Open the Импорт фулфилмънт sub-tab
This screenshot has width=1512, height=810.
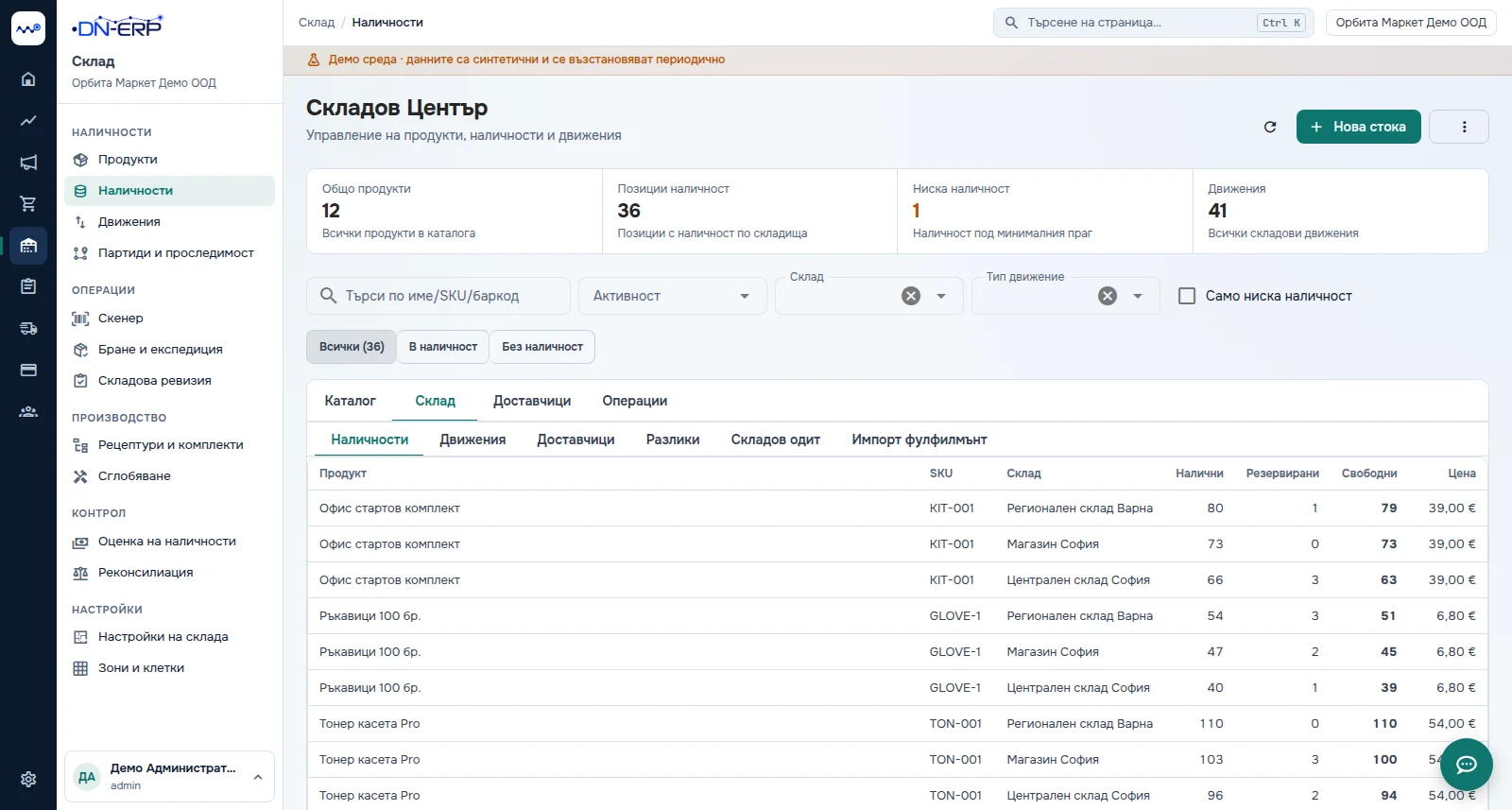point(919,439)
